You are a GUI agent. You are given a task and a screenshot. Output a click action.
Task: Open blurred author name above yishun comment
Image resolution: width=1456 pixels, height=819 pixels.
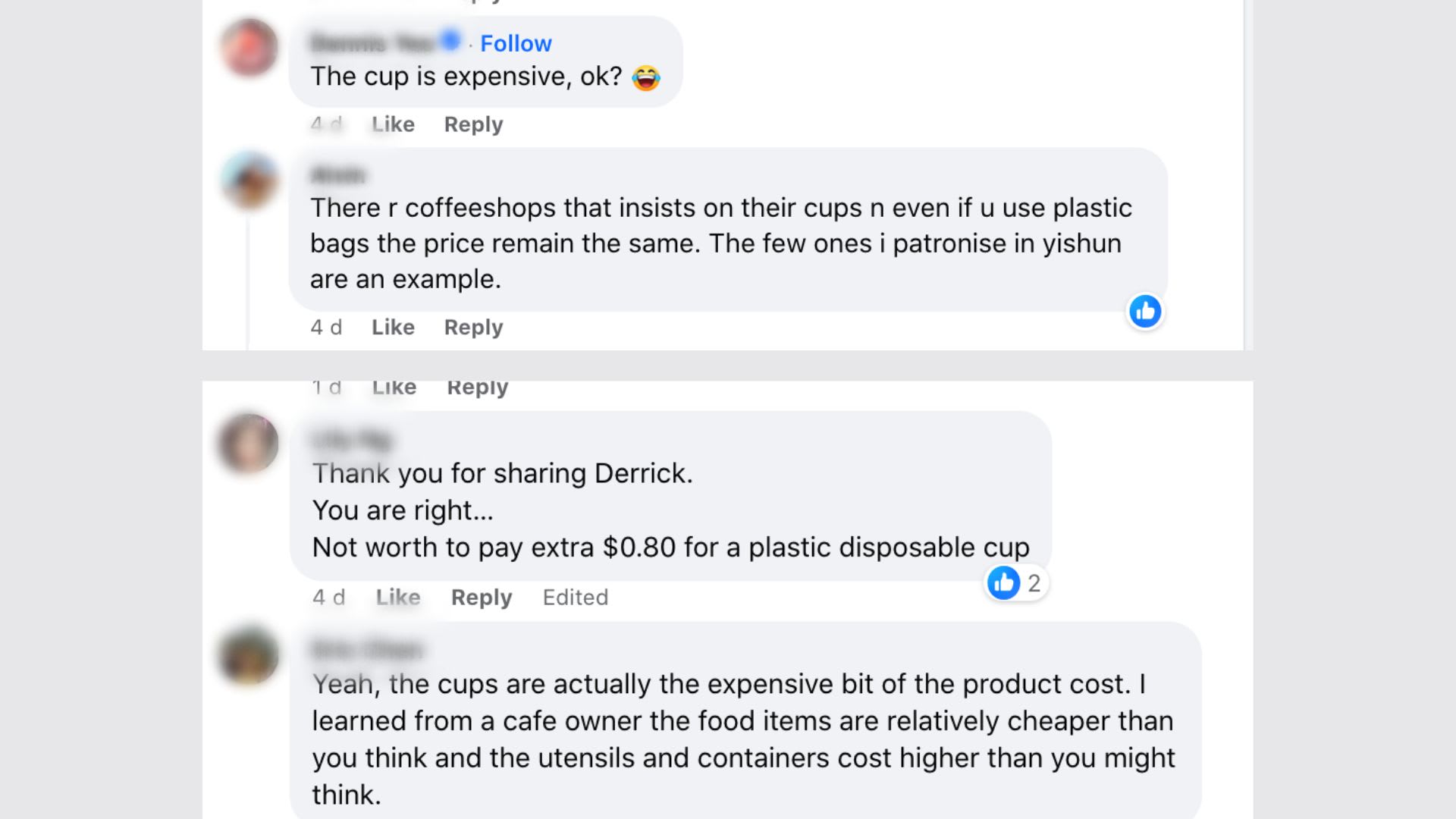pos(337,175)
